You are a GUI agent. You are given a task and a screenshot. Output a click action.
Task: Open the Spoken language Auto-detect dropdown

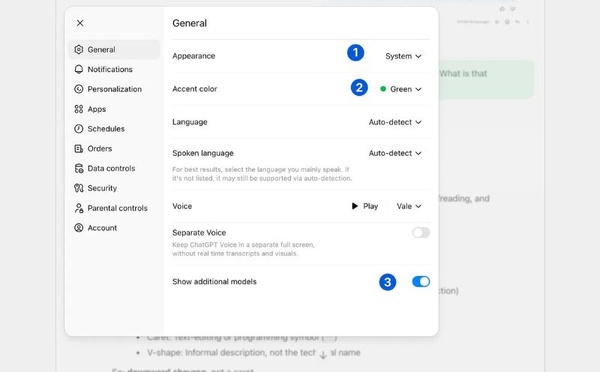(395, 153)
